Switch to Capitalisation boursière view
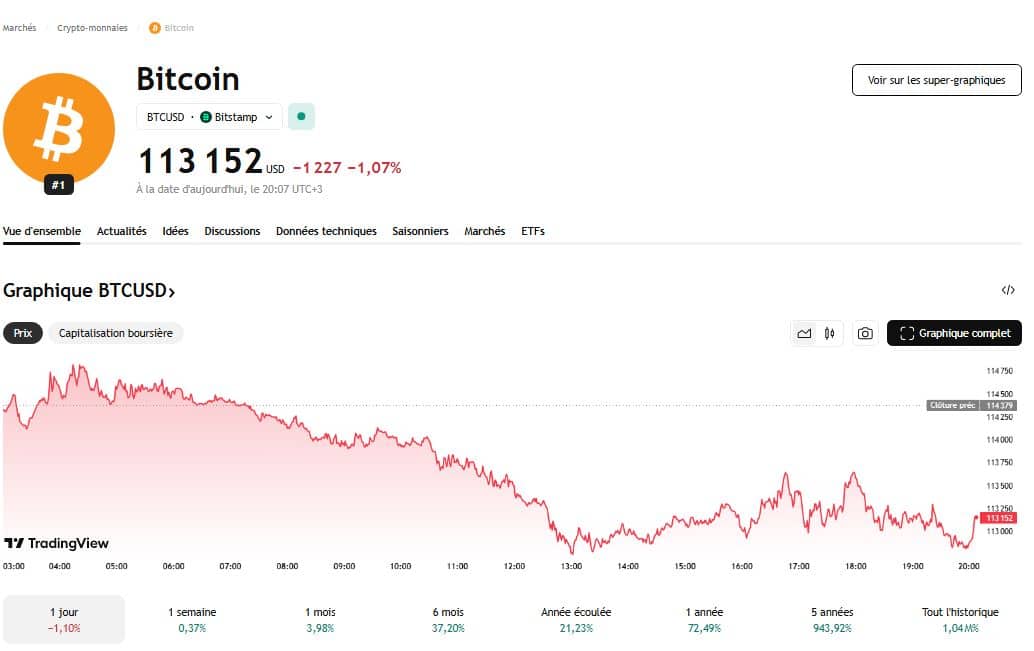 pos(116,333)
